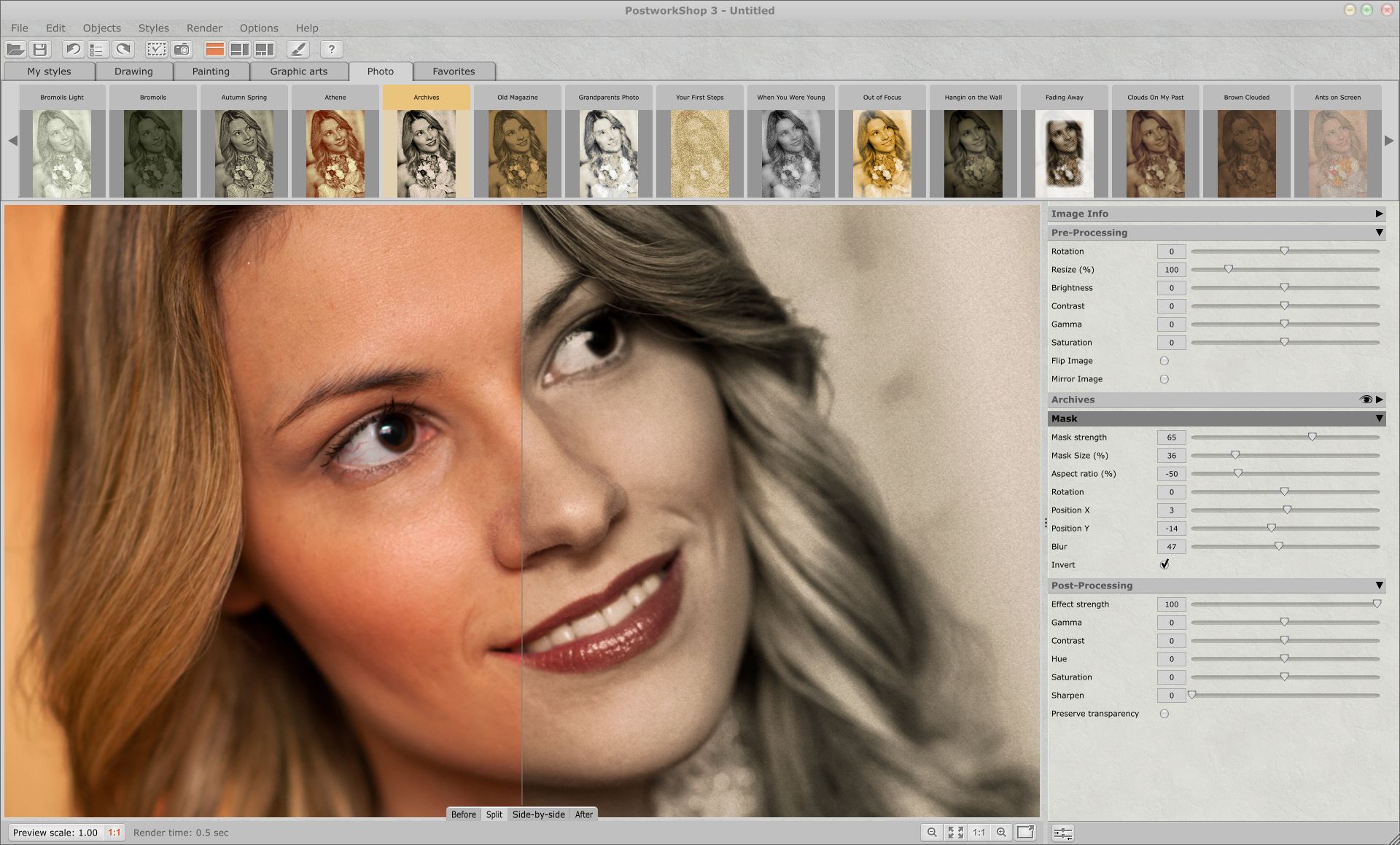Viewport: 1400px width, 845px height.
Task: Select the Favorites tab
Action: [452, 70]
